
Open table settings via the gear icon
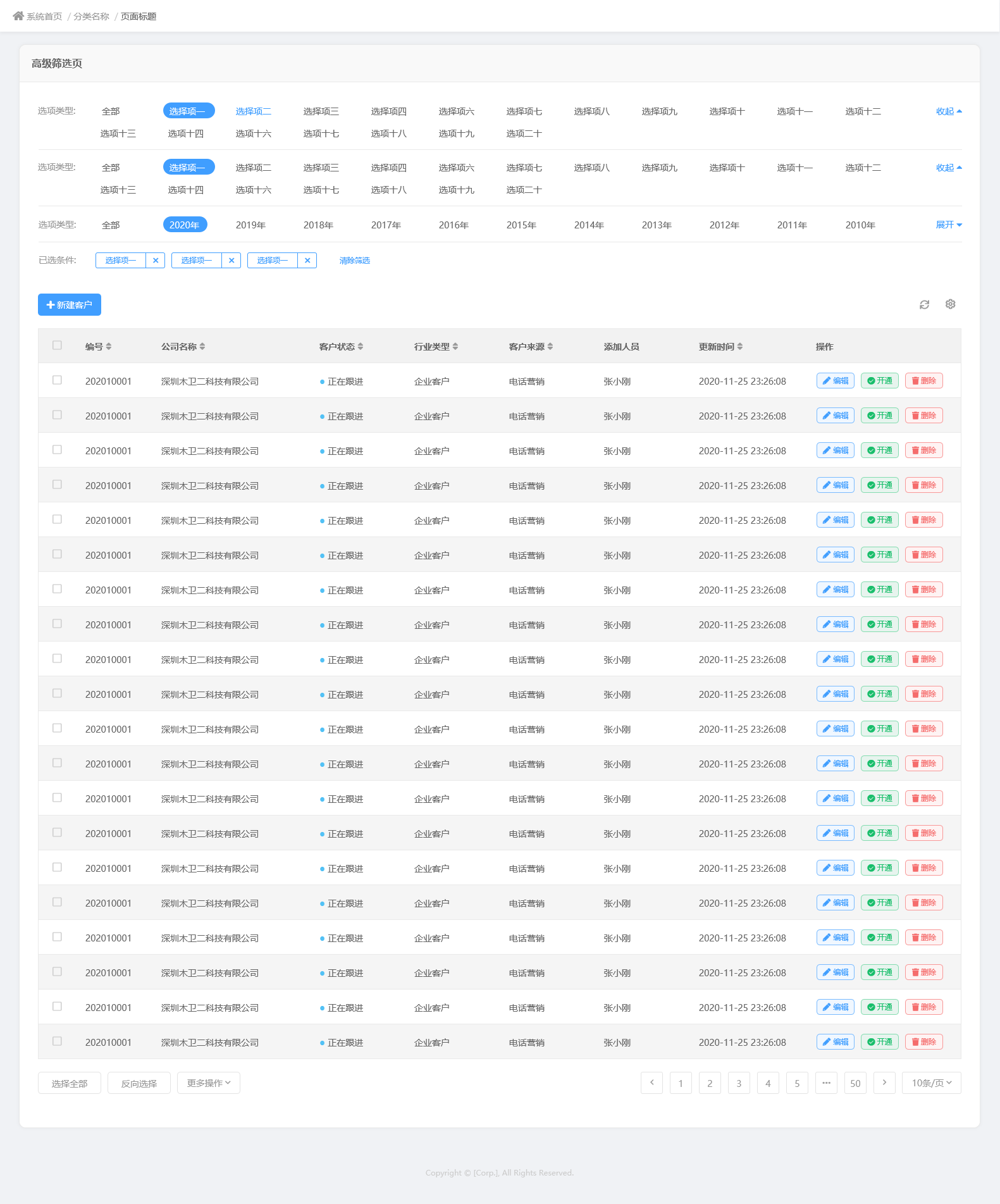[x=950, y=304]
